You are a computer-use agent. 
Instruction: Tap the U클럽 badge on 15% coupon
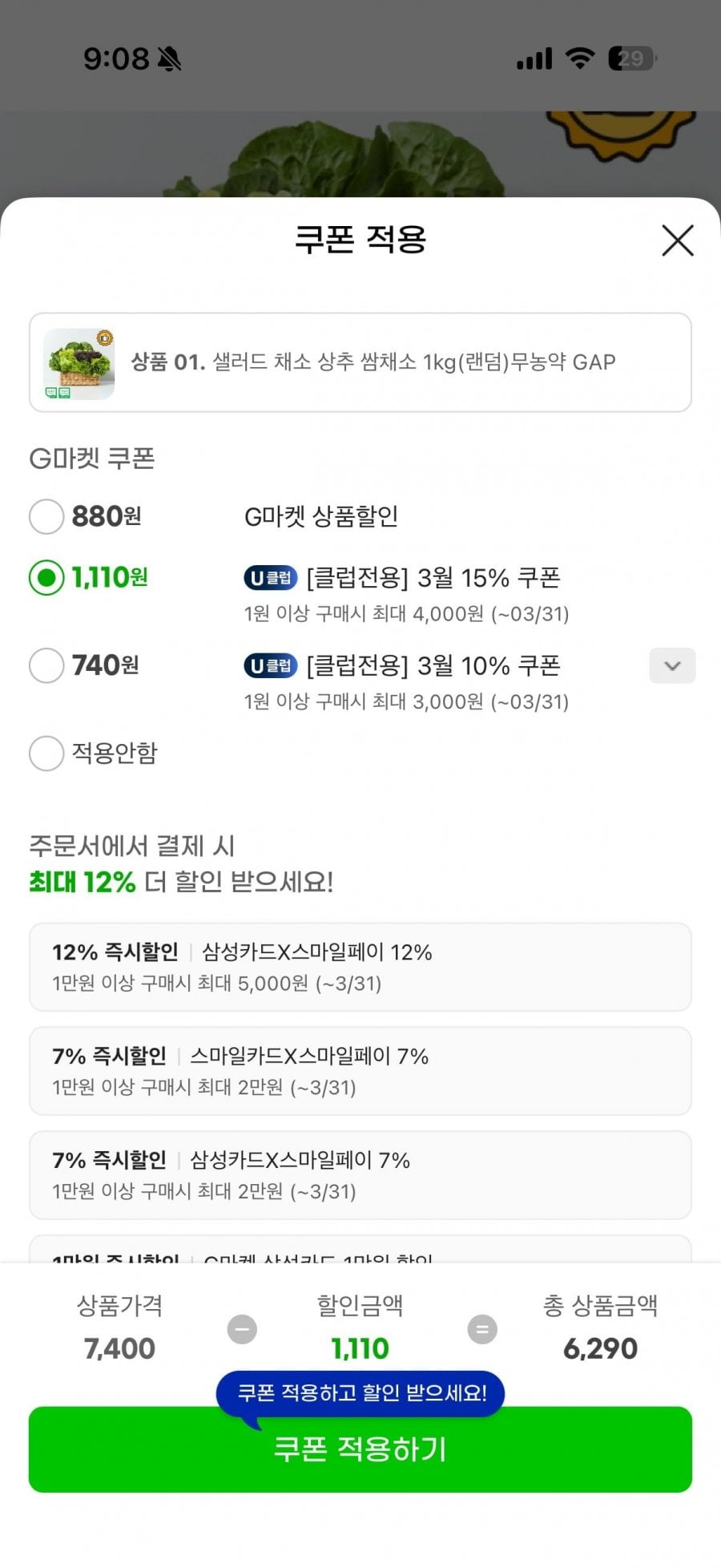(x=270, y=577)
